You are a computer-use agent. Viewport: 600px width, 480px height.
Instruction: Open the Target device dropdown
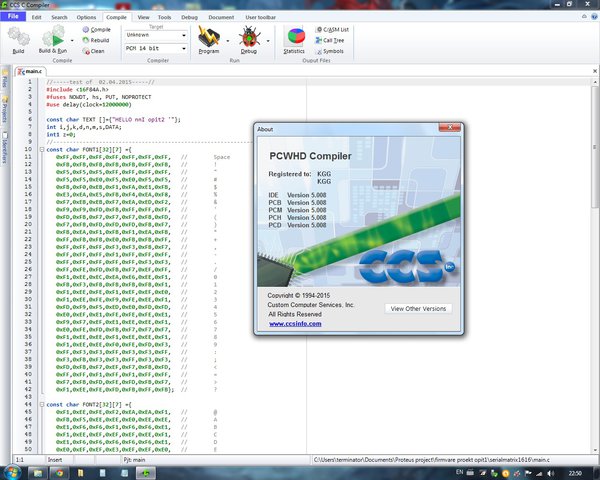[x=156, y=35]
